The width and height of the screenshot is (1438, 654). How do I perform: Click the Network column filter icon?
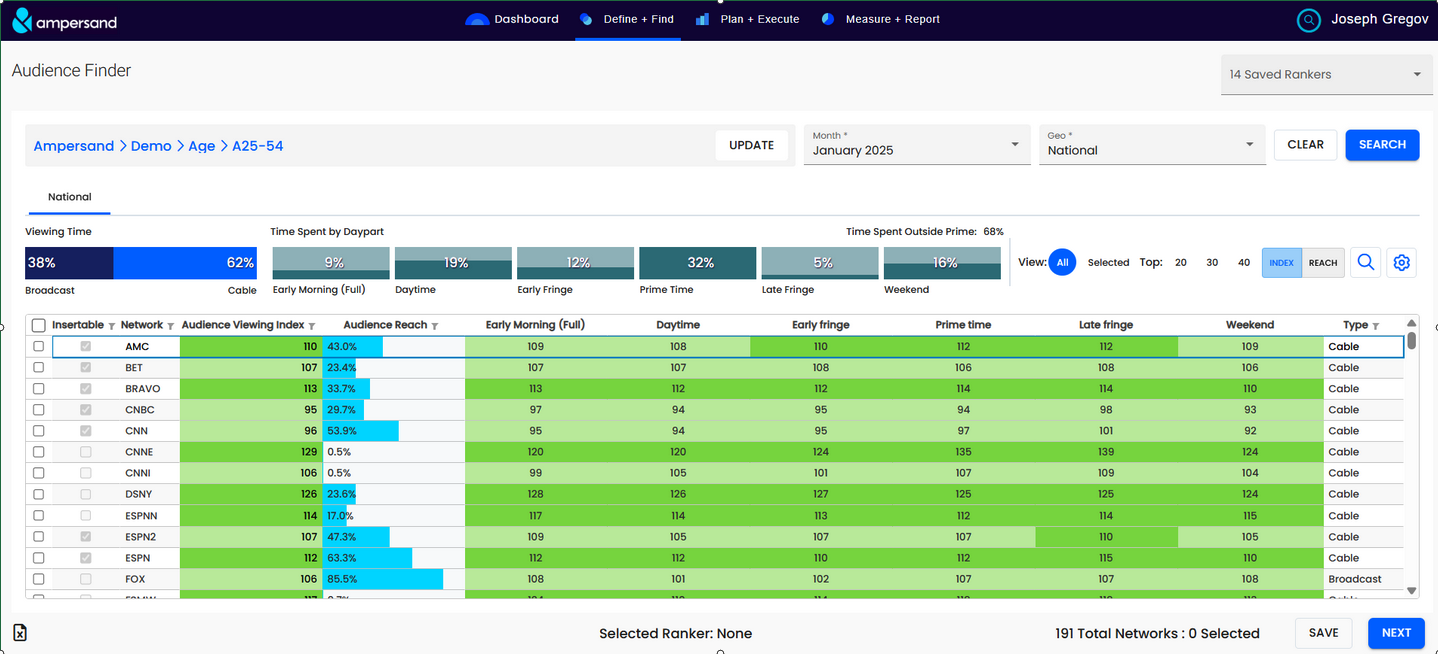click(171, 326)
